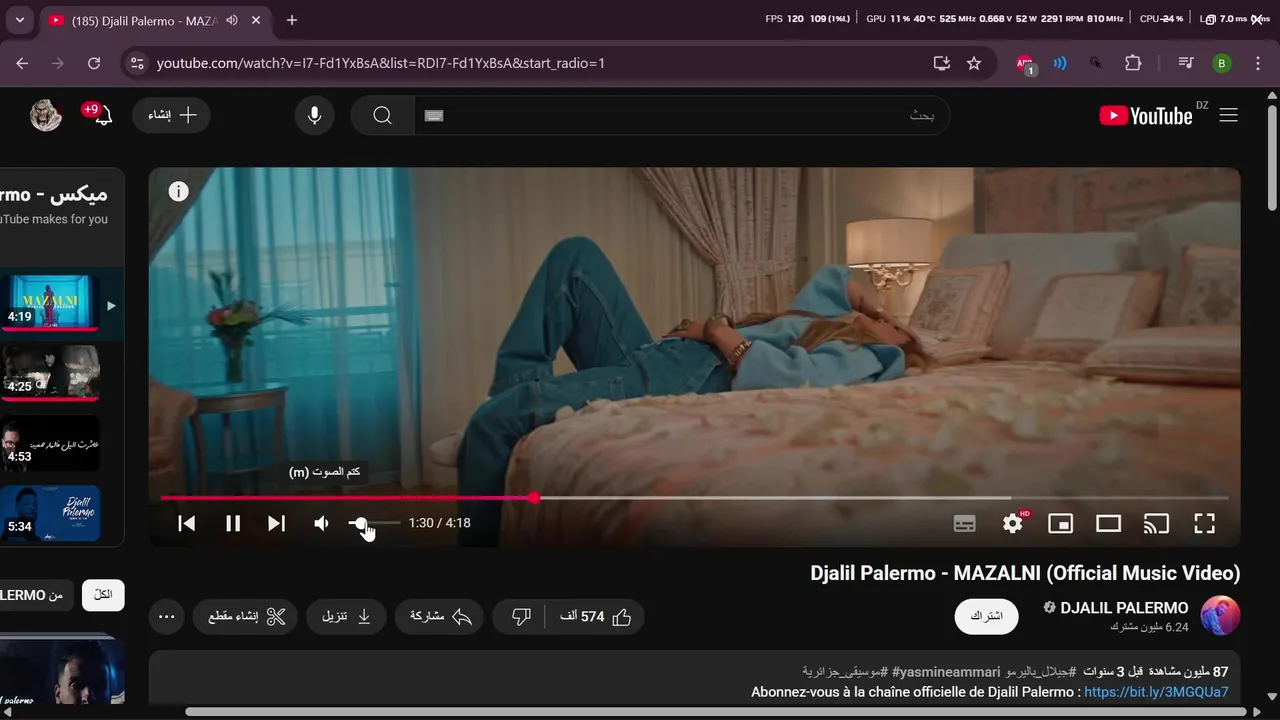
Task: Enable theater mode view
Action: pyautogui.click(x=1108, y=523)
